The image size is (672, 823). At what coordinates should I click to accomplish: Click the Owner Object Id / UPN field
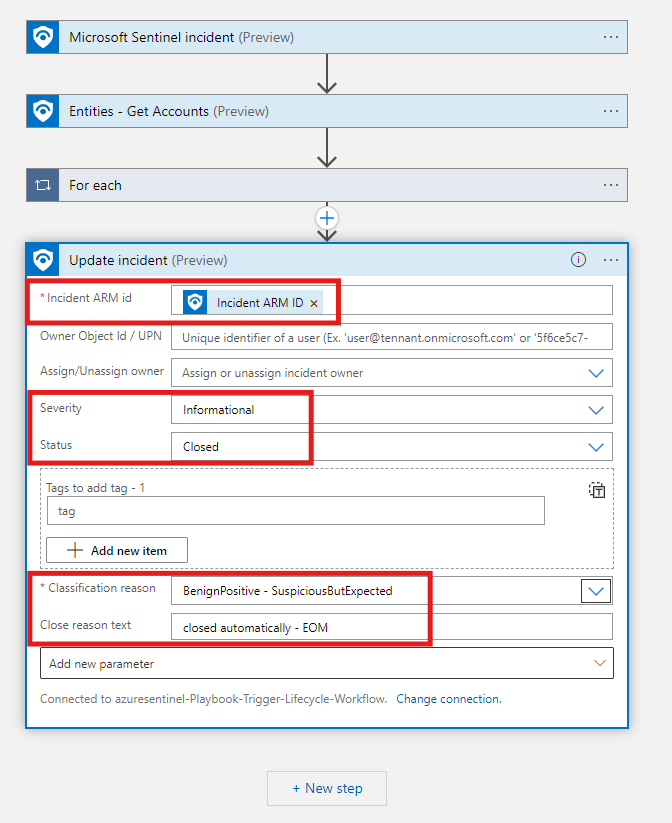tap(391, 337)
